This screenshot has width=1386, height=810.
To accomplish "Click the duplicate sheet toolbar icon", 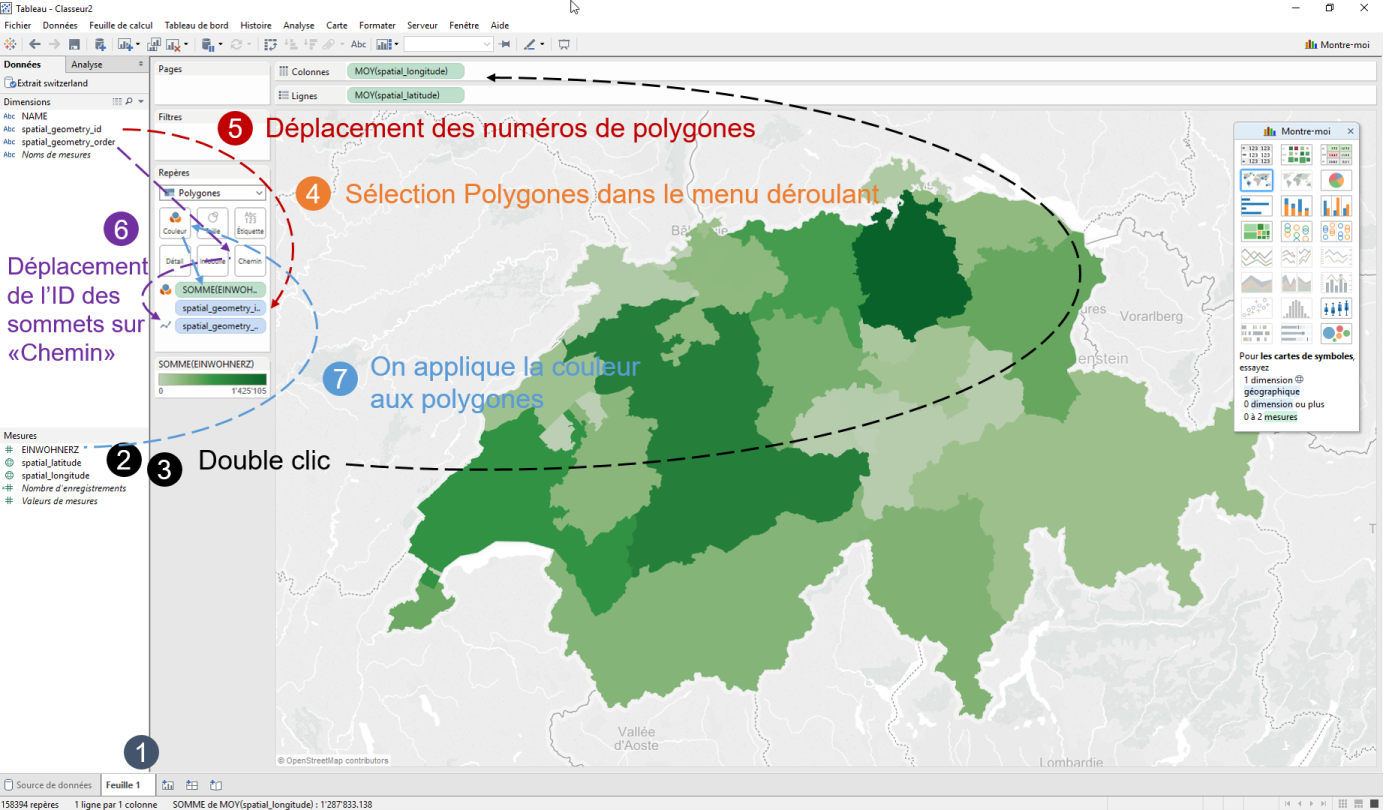I will tap(154, 44).
